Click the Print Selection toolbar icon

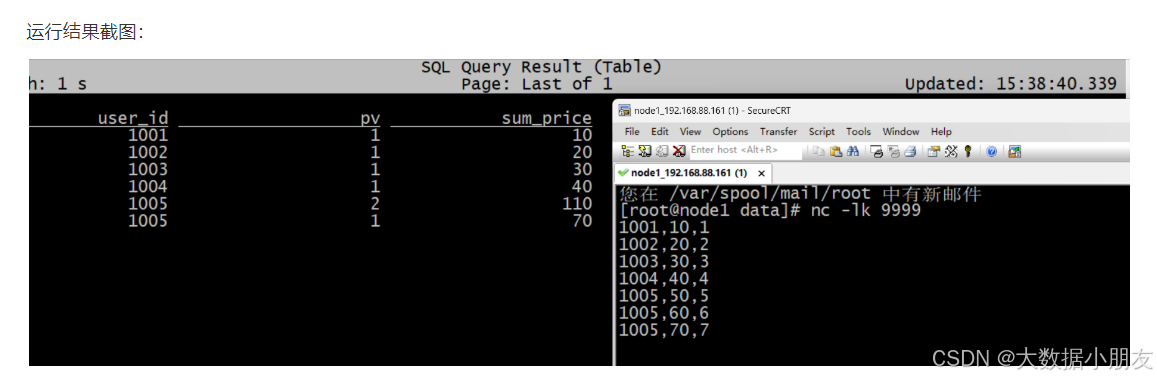894,151
